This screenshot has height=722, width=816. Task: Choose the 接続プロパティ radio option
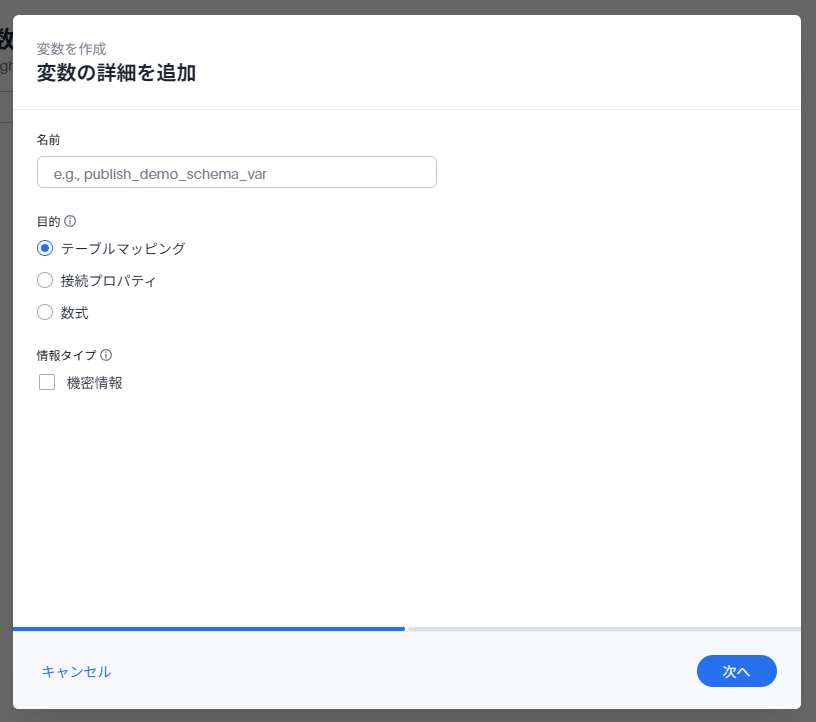click(45, 280)
